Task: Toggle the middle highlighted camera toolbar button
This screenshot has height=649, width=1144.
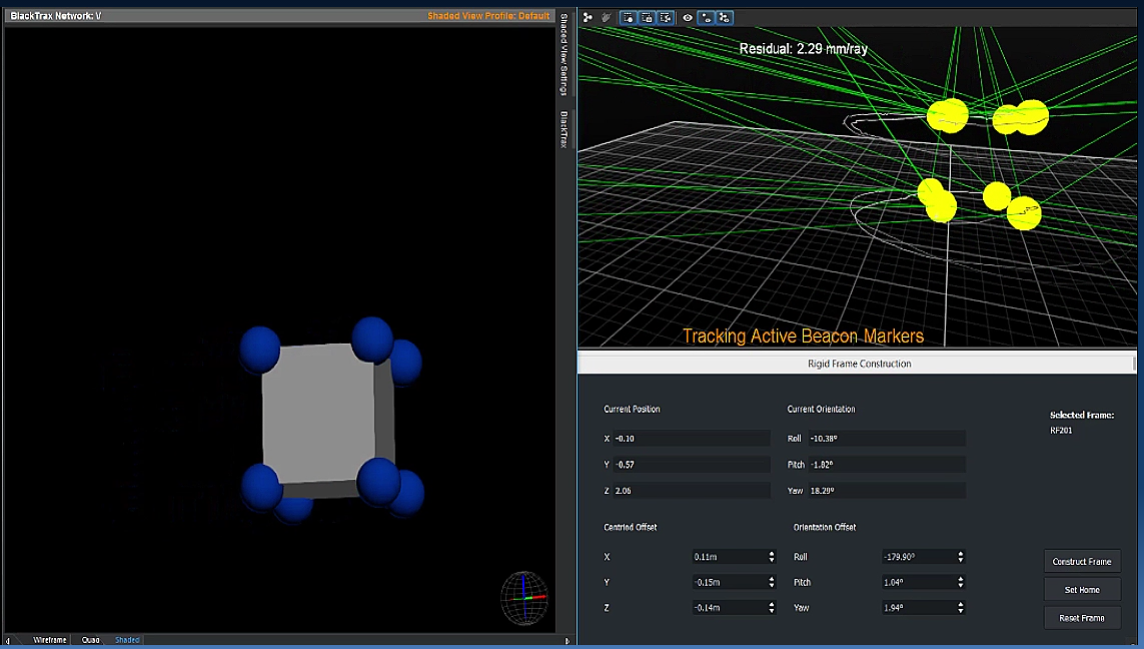Action: tap(647, 17)
